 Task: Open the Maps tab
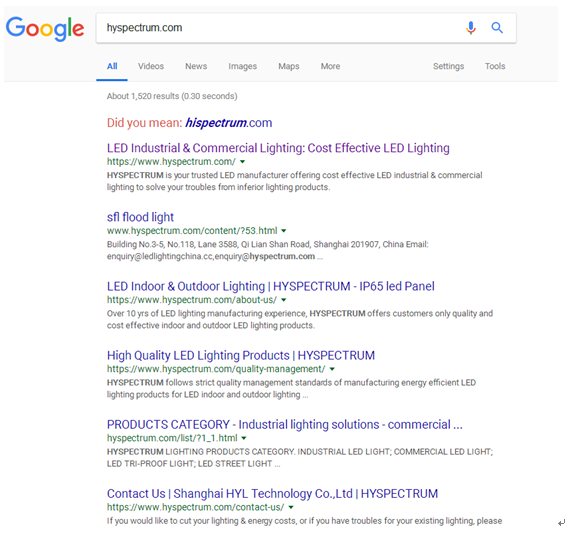click(289, 66)
